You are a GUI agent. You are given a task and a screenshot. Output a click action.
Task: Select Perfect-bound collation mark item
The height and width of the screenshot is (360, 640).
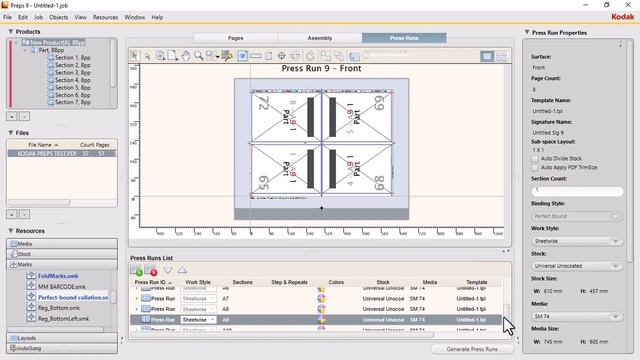(x=73, y=297)
